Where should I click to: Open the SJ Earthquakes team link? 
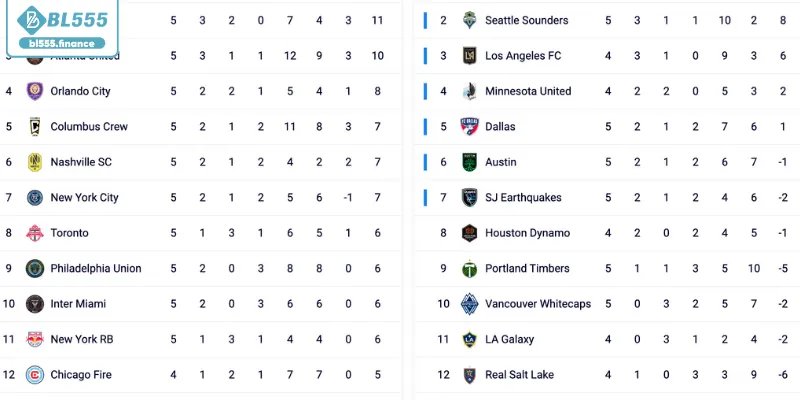click(x=523, y=198)
